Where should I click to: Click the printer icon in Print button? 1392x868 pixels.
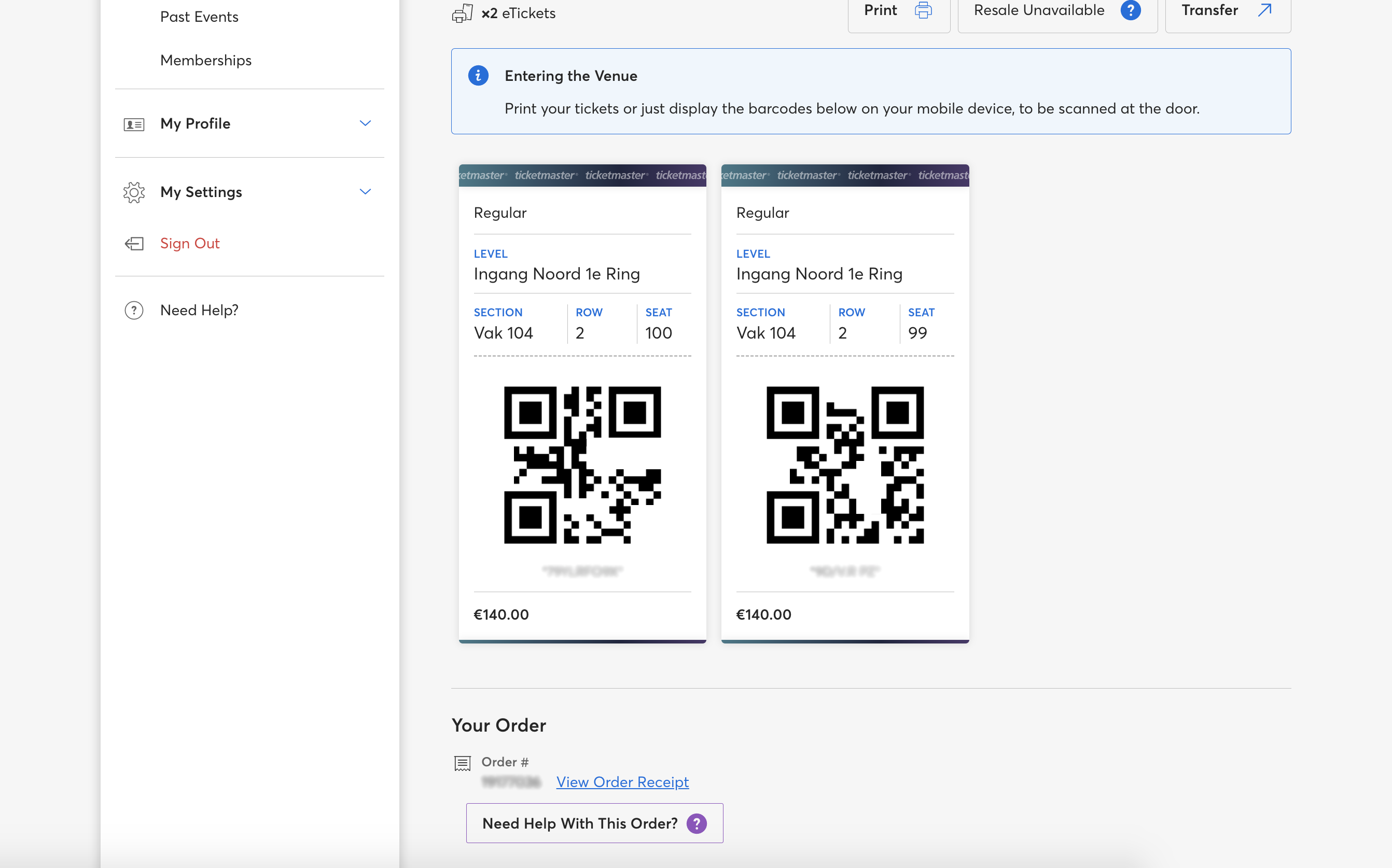923,10
